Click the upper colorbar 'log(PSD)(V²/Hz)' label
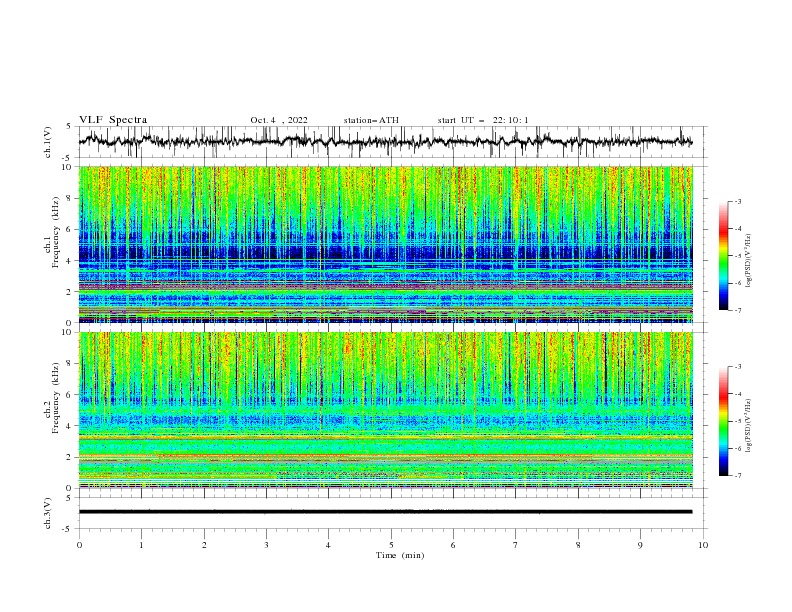The height and width of the screenshot is (612, 792). [x=748, y=261]
